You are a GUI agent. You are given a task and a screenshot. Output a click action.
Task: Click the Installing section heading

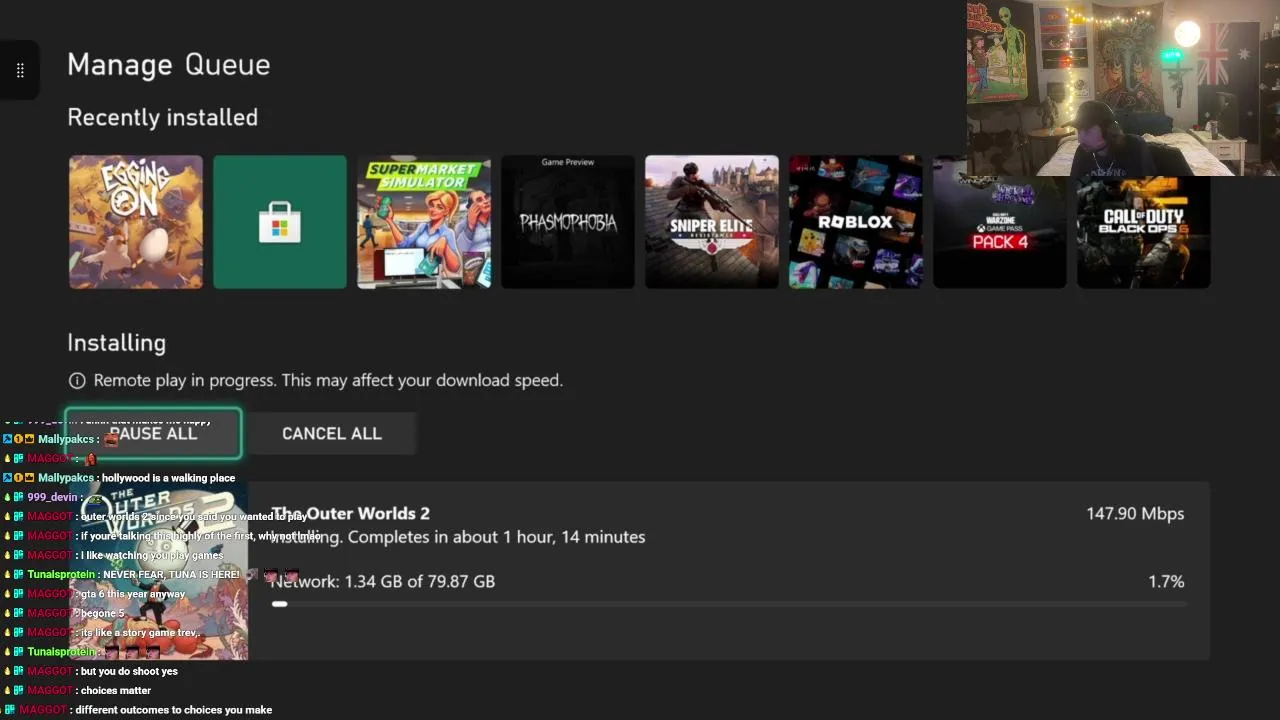pyautogui.click(x=117, y=342)
